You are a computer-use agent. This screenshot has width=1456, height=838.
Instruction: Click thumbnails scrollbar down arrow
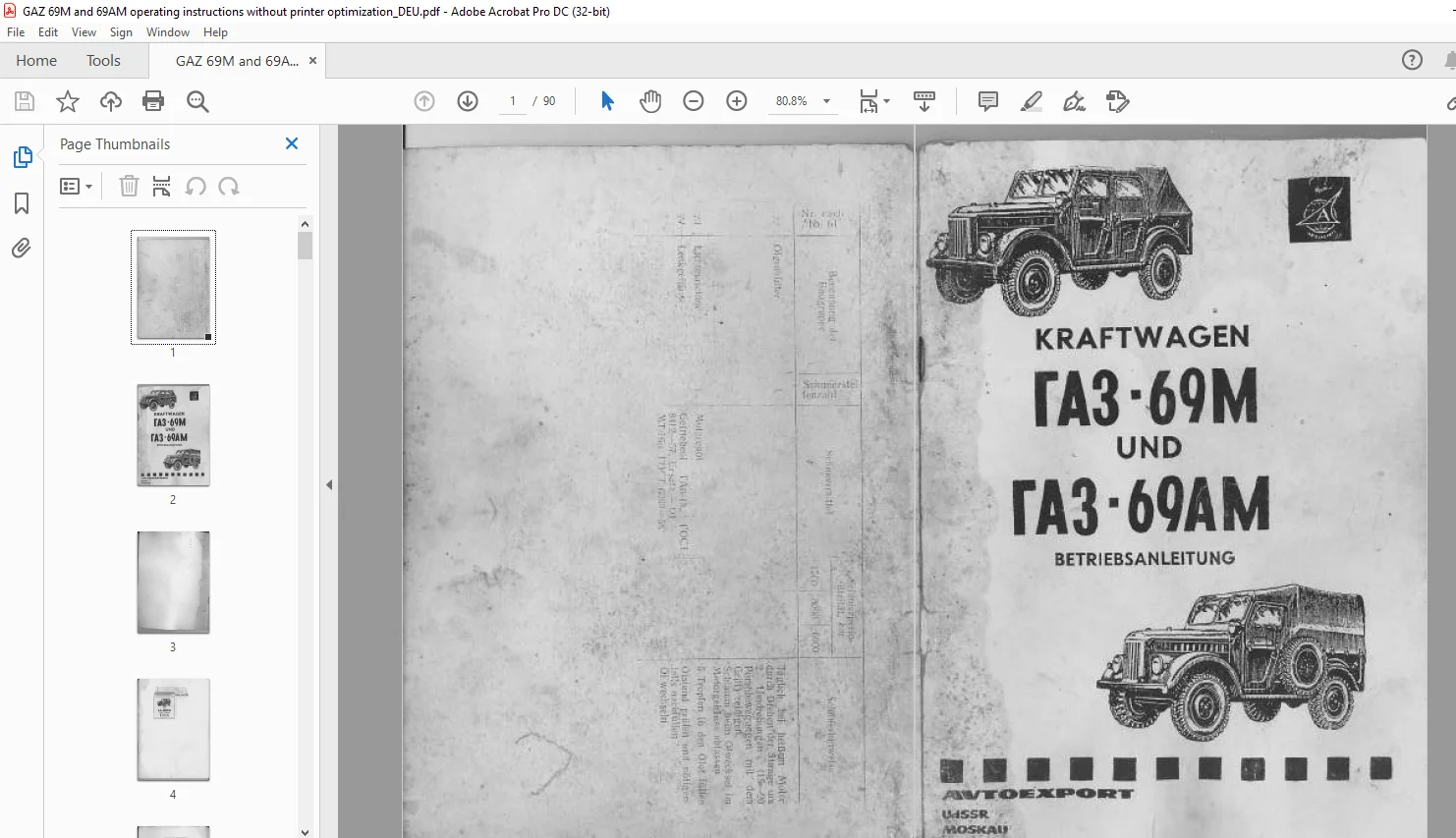[x=305, y=831]
